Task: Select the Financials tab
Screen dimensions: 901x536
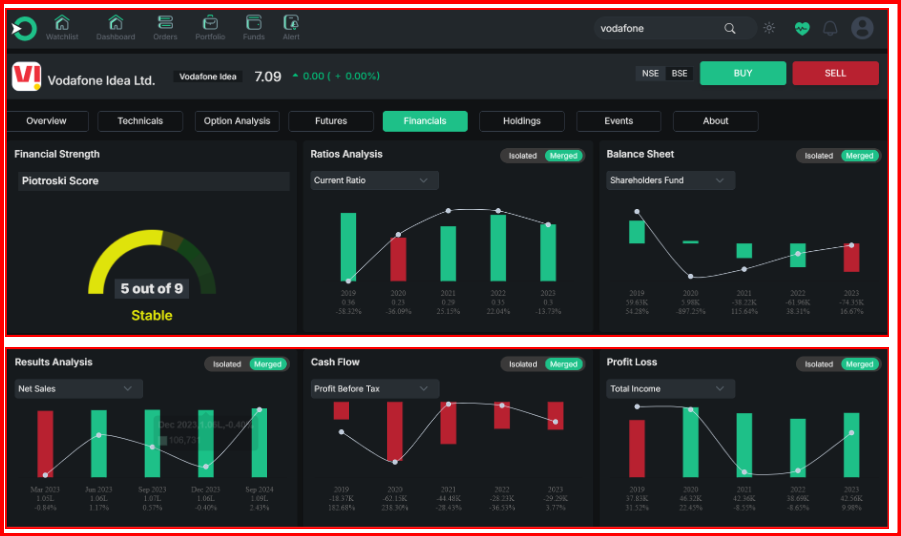Action: (425, 121)
